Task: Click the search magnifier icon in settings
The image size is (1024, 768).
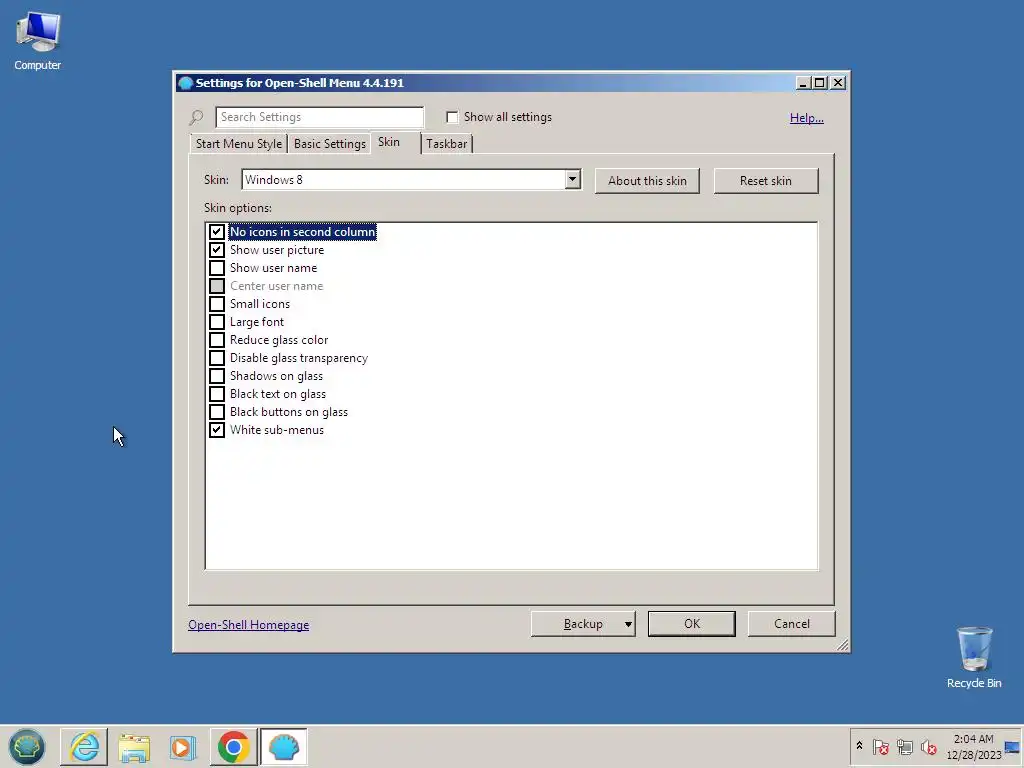Action: [x=196, y=118]
